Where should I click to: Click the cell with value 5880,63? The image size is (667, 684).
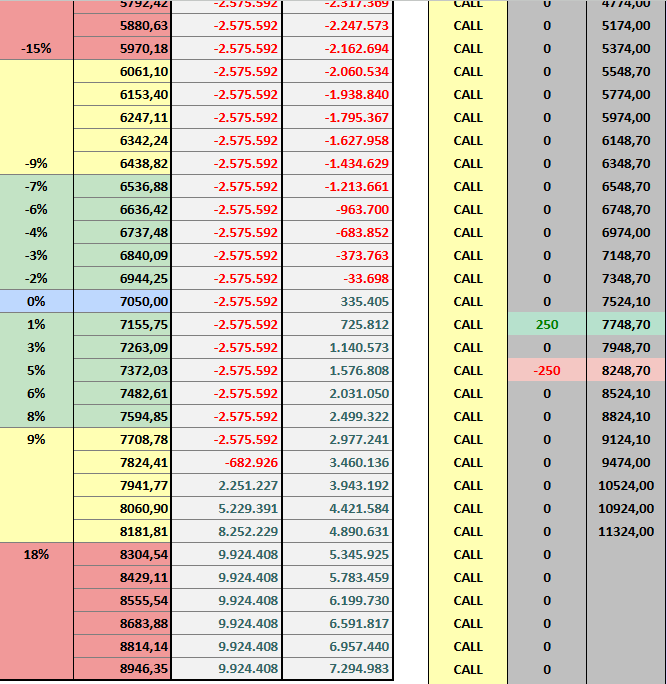(122, 26)
